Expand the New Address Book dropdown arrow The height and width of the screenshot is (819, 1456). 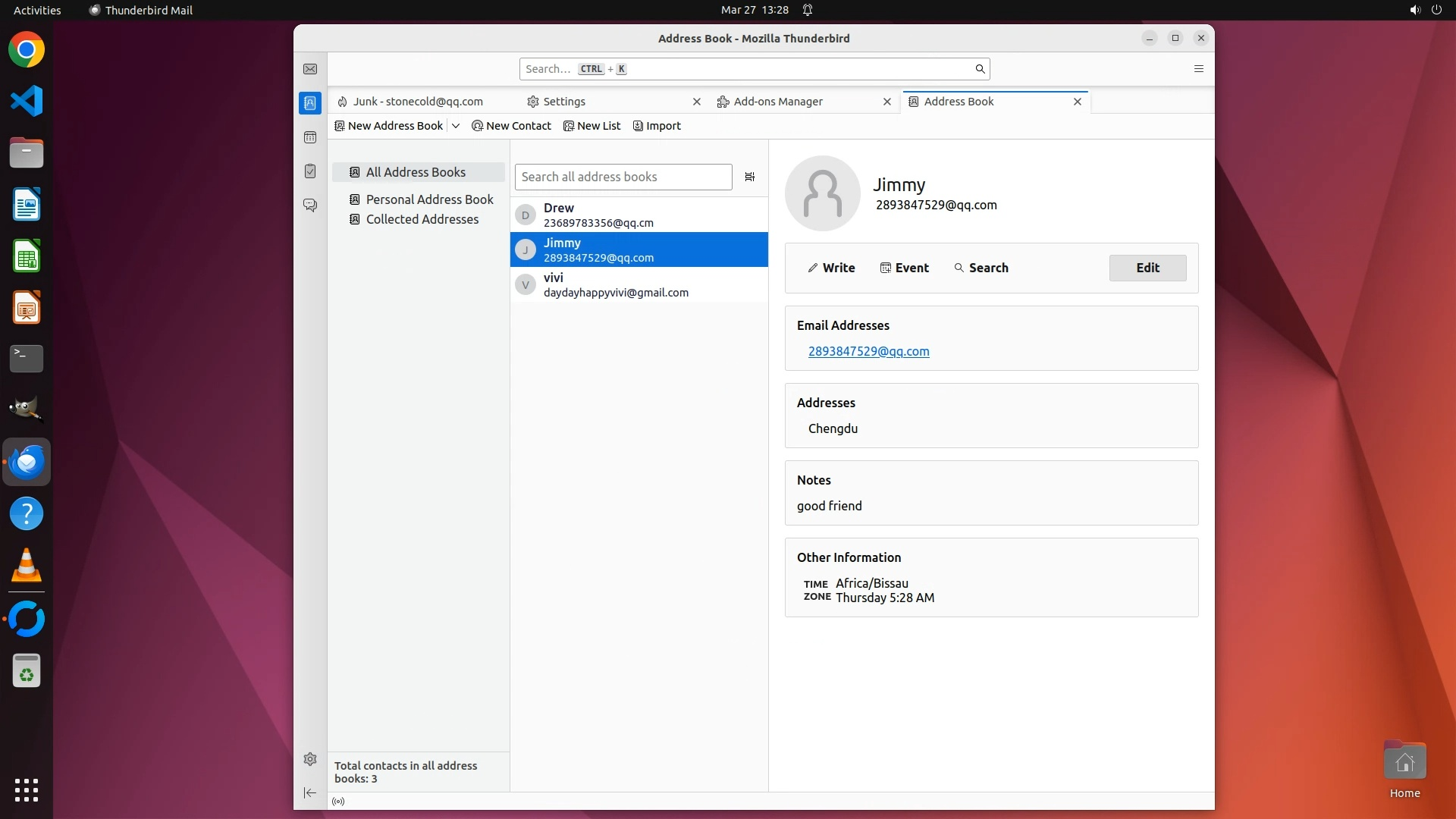coord(456,126)
